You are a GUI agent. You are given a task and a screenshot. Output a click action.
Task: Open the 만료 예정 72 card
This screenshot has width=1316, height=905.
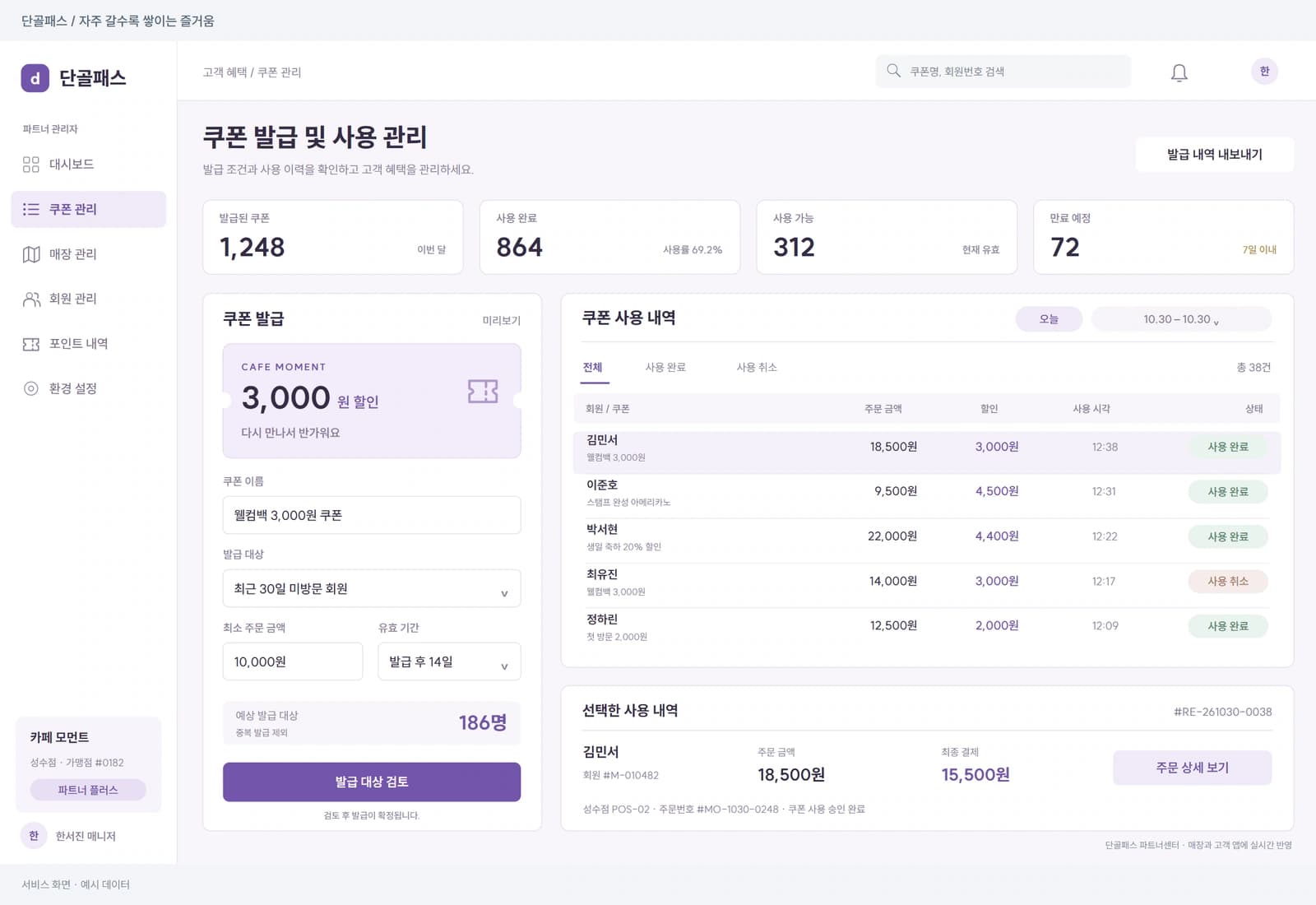click(x=1163, y=237)
